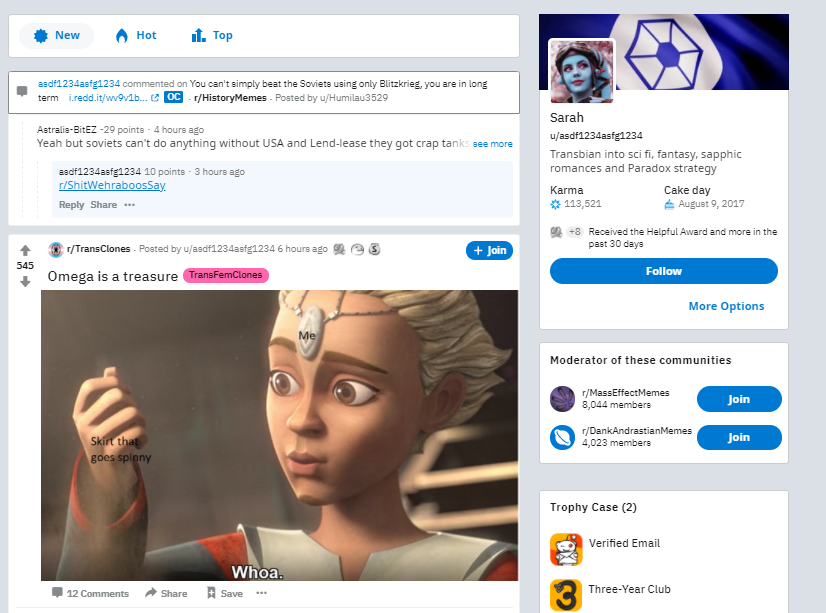
Task: Sort posts by Top
Action: 212,36
